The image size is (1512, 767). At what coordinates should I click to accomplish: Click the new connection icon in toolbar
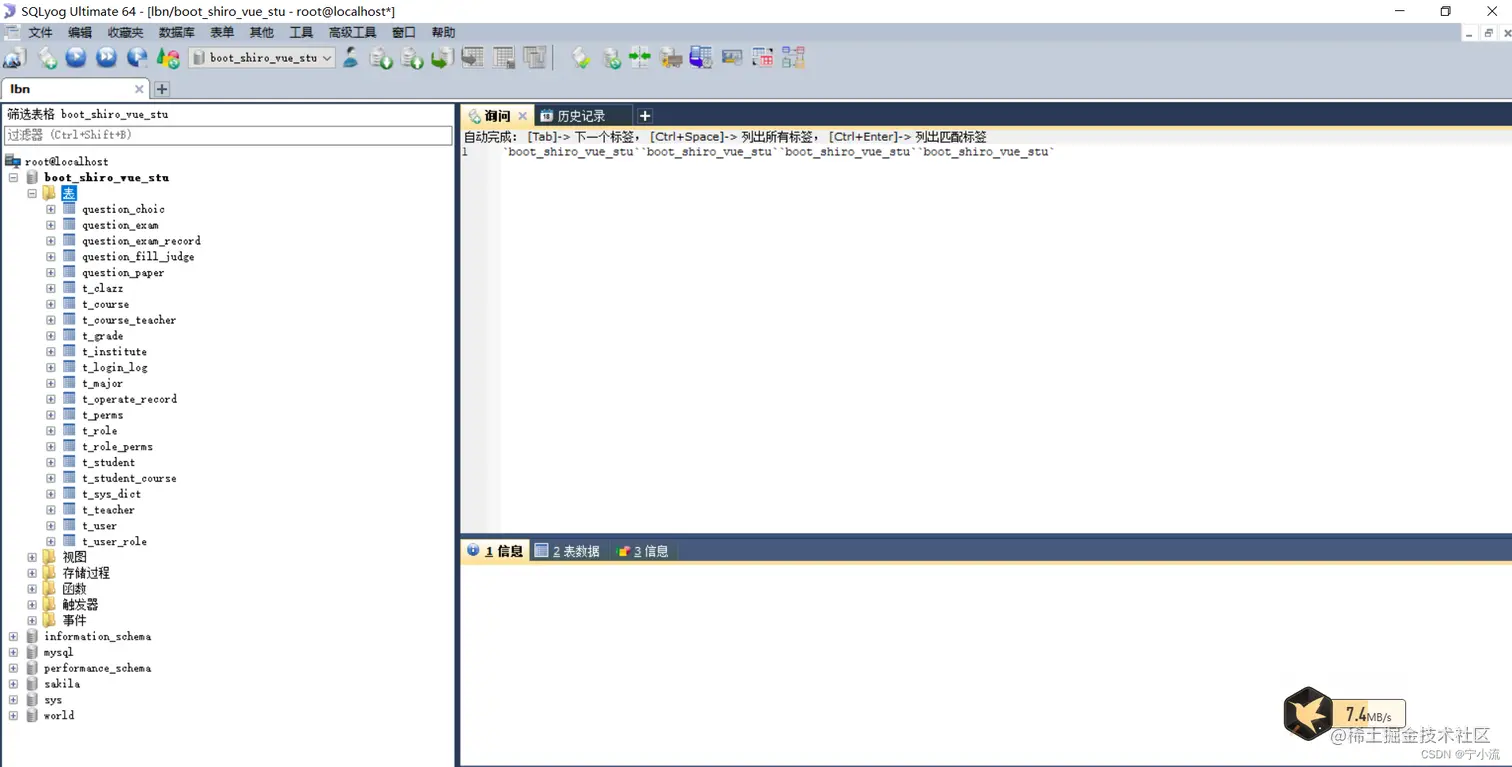(x=15, y=58)
